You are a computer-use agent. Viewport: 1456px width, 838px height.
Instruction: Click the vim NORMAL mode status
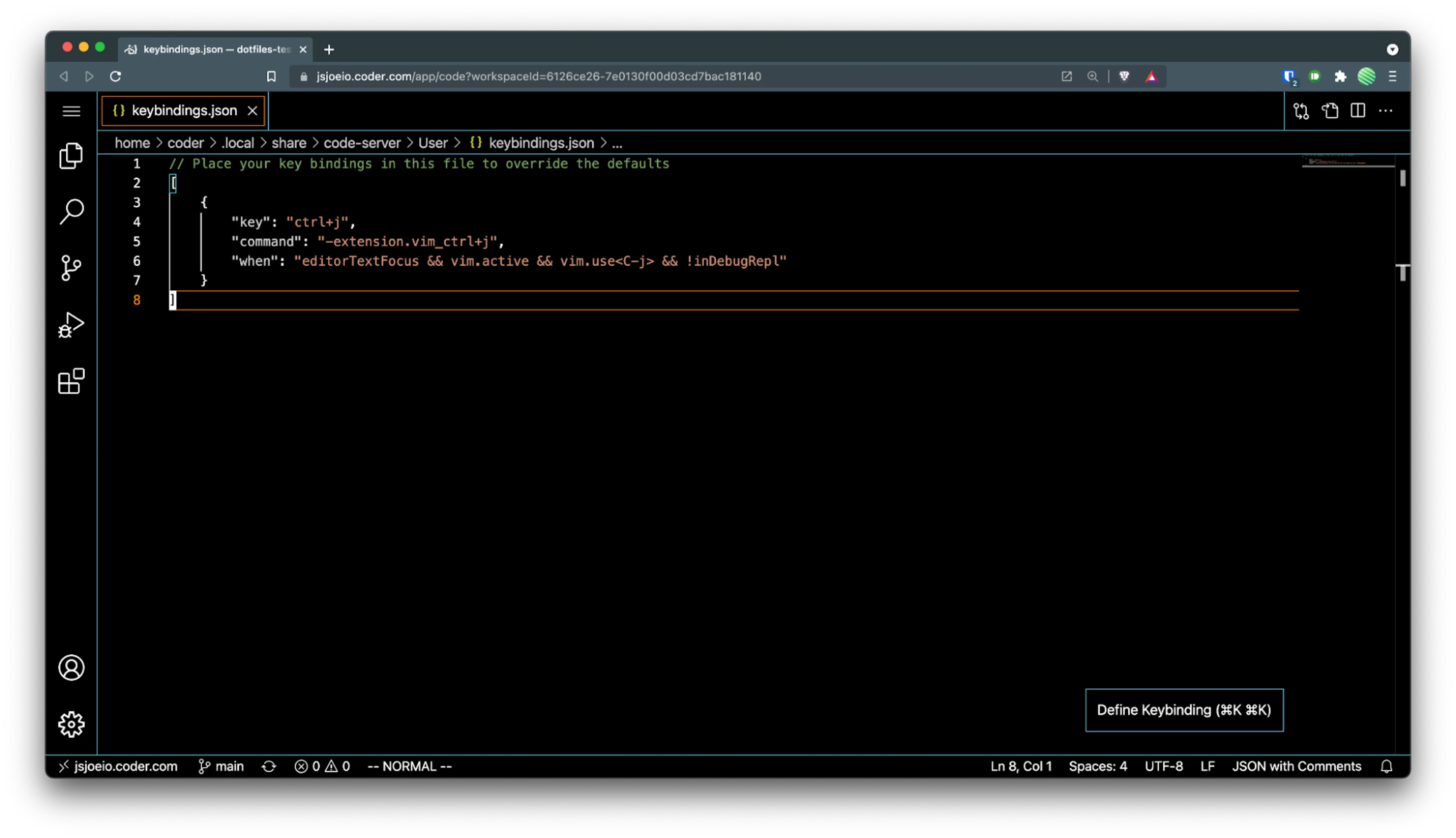(x=409, y=766)
